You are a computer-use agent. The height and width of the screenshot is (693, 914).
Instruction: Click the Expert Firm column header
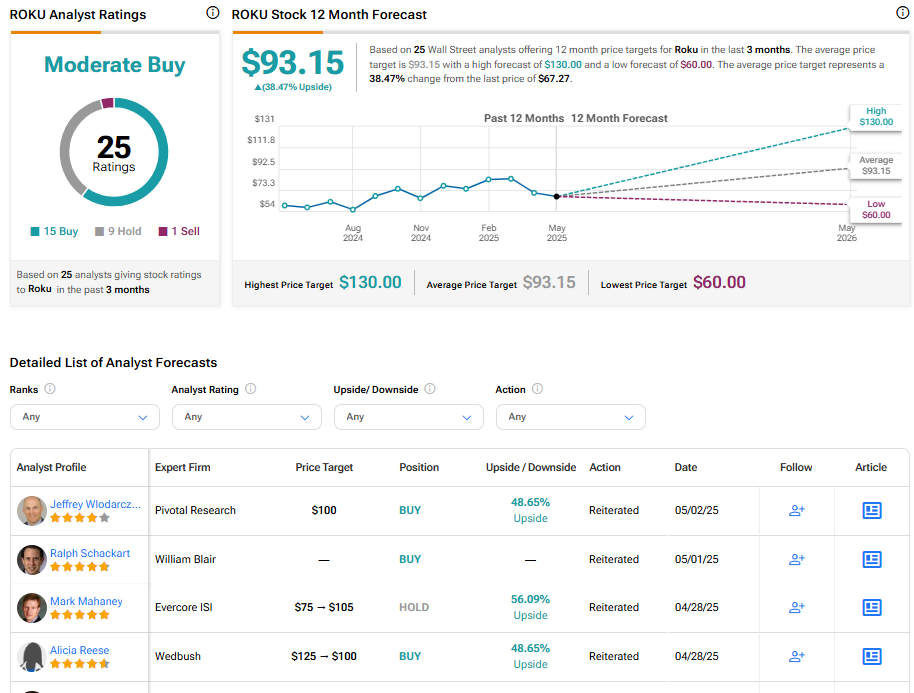pos(182,467)
